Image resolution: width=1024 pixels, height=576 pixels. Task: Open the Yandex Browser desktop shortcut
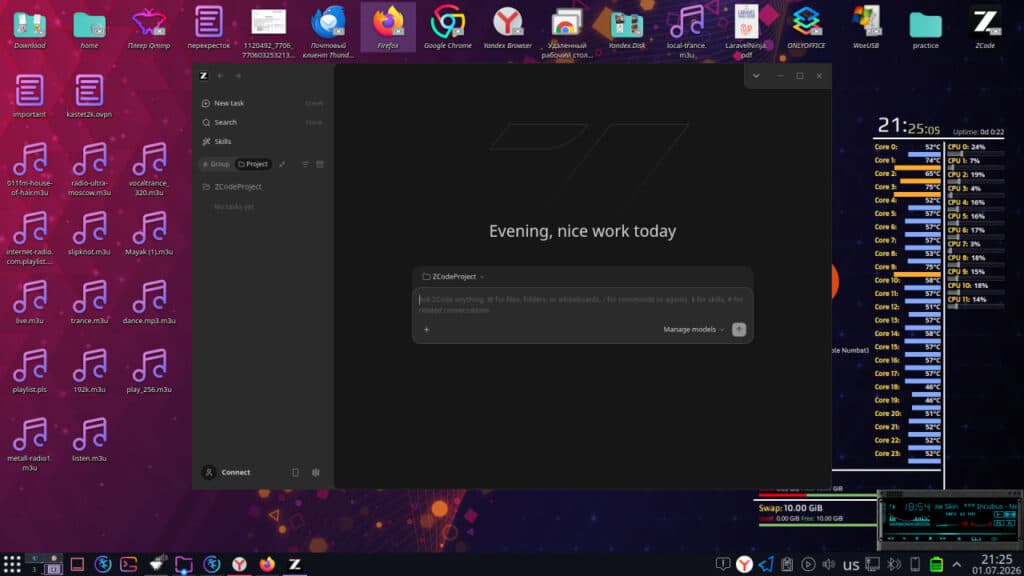(507, 27)
